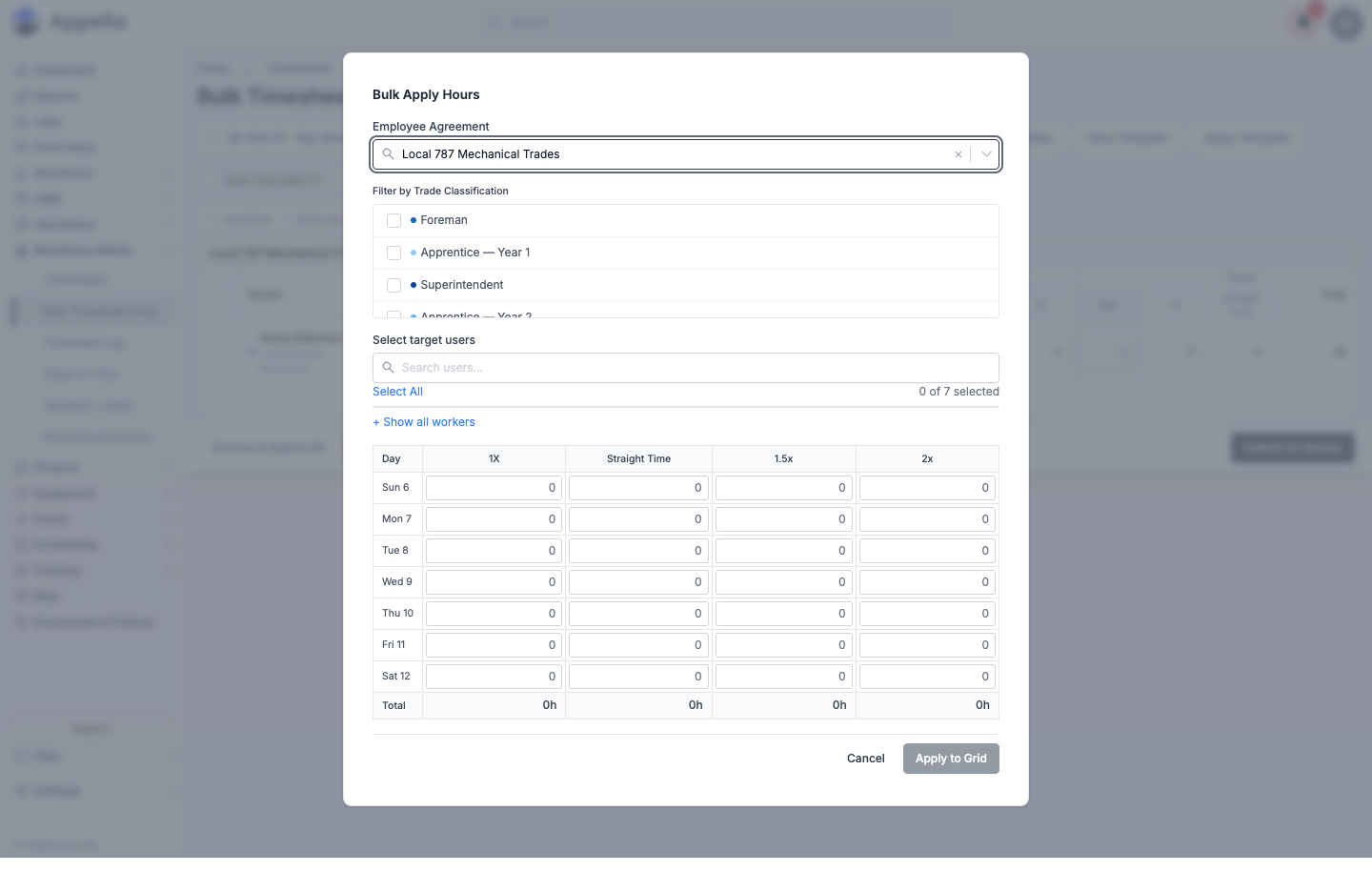
Task: Click the 0 of 7 selected text
Action: click(958, 392)
